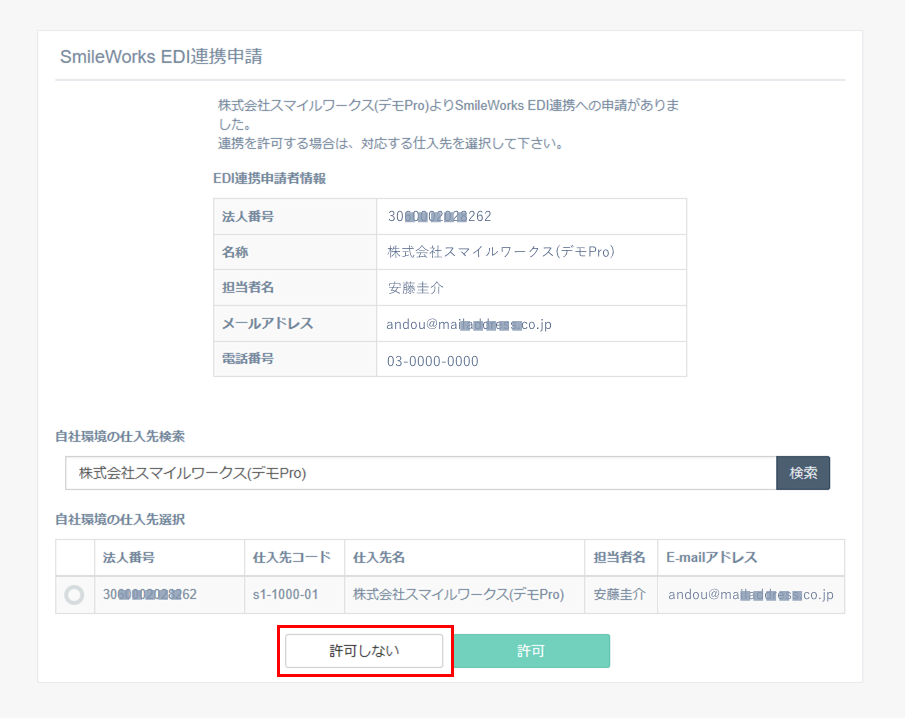Click the company name in the 仕入先名 column
Screen dimensions: 905x718
pyautogui.click(x=459, y=594)
